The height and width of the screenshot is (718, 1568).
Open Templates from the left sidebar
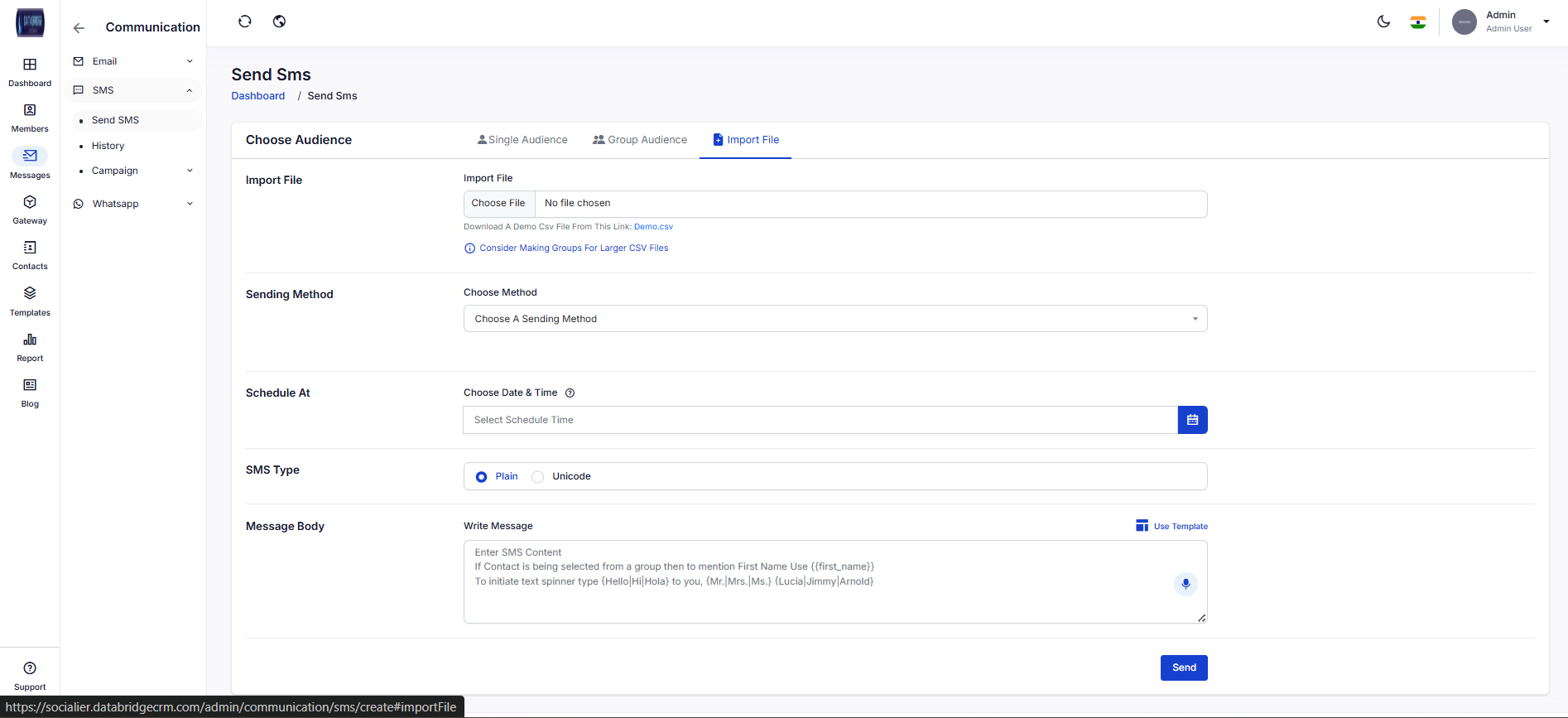pyautogui.click(x=30, y=301)
